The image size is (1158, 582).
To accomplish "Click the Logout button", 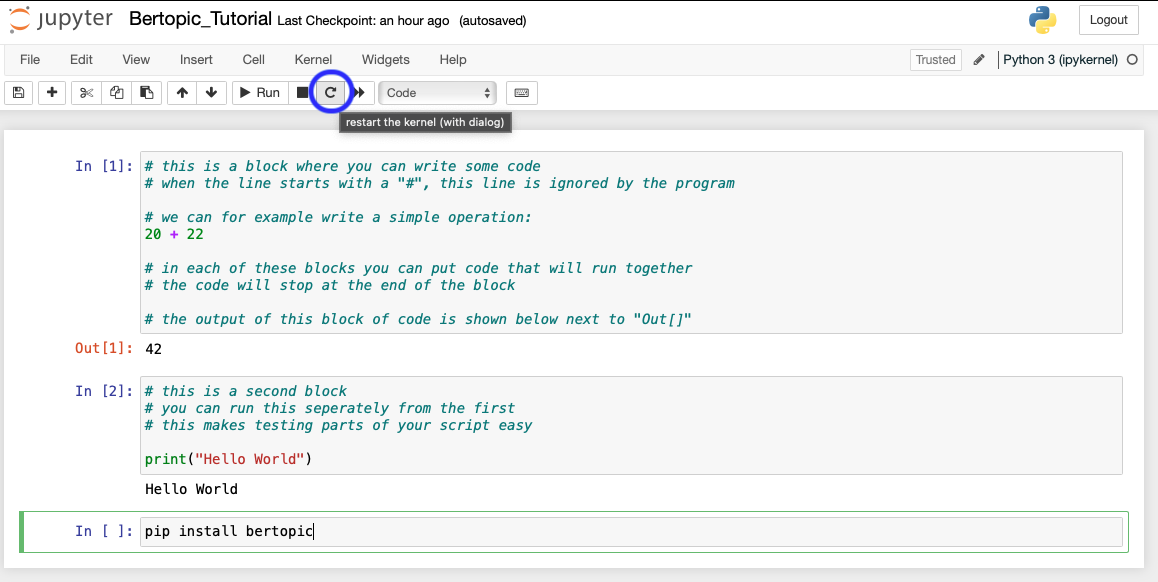I will [x=1108, y=20].
